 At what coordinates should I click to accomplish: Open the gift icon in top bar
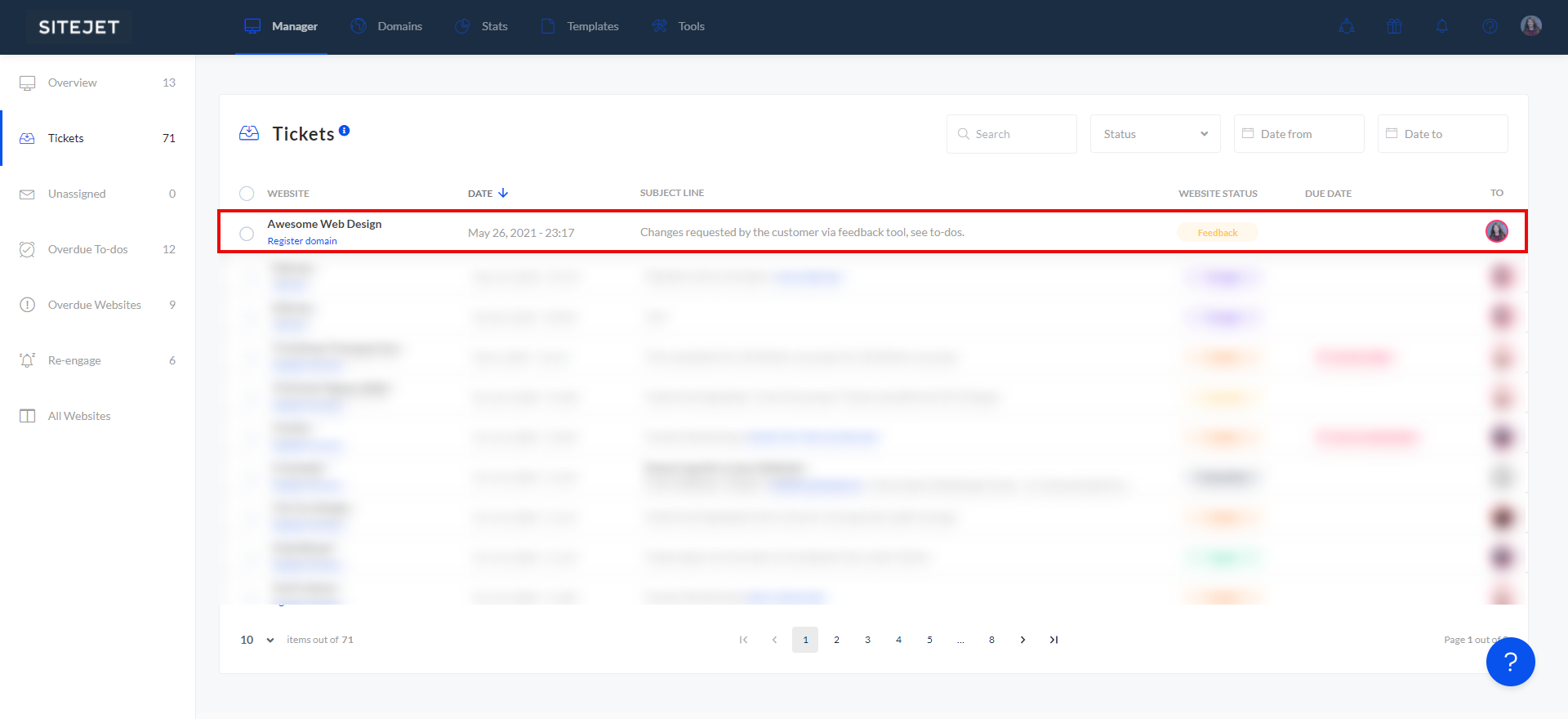[1394, 26]
